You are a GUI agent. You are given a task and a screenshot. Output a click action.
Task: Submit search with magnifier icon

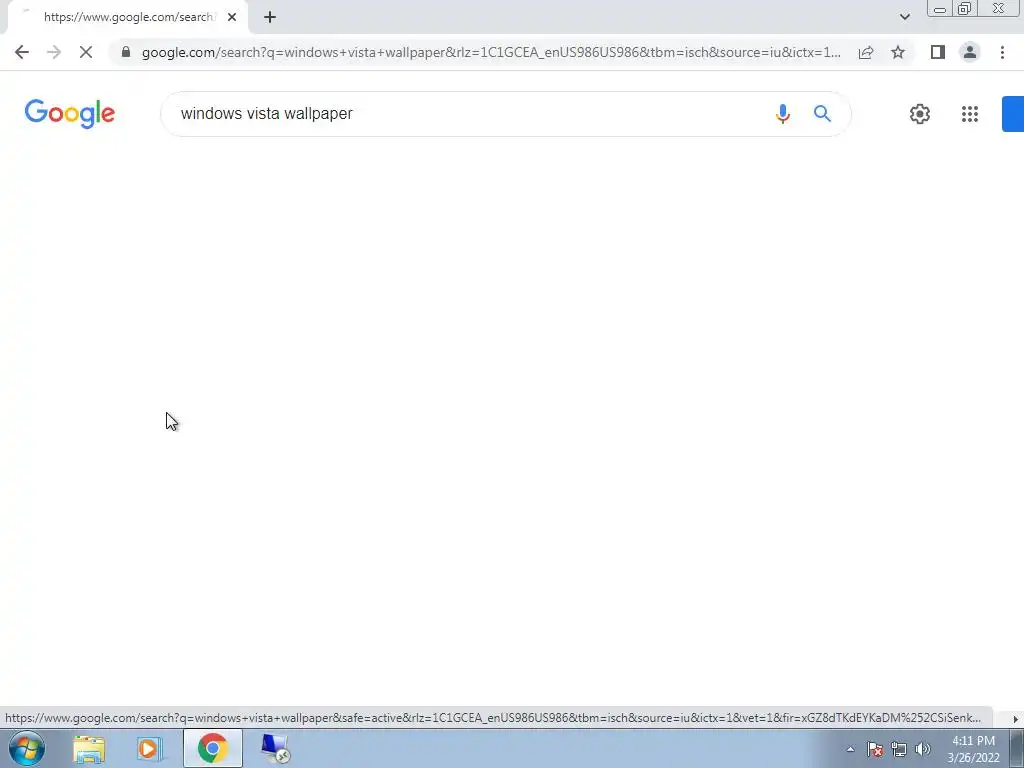(x=822, y=114)
